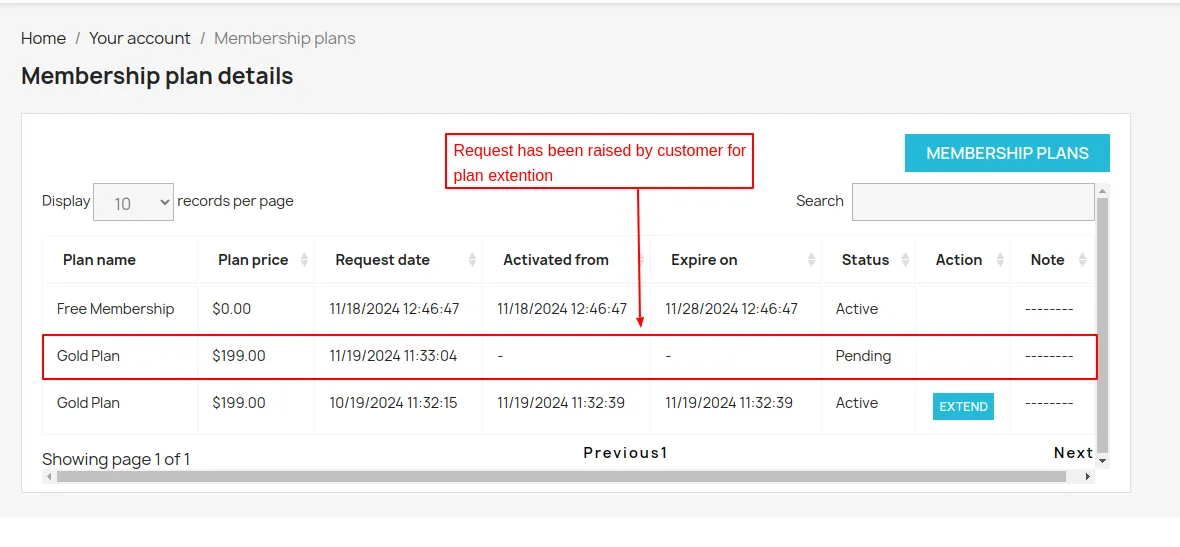Sort by Plan price column

click(x=253, y=260)
